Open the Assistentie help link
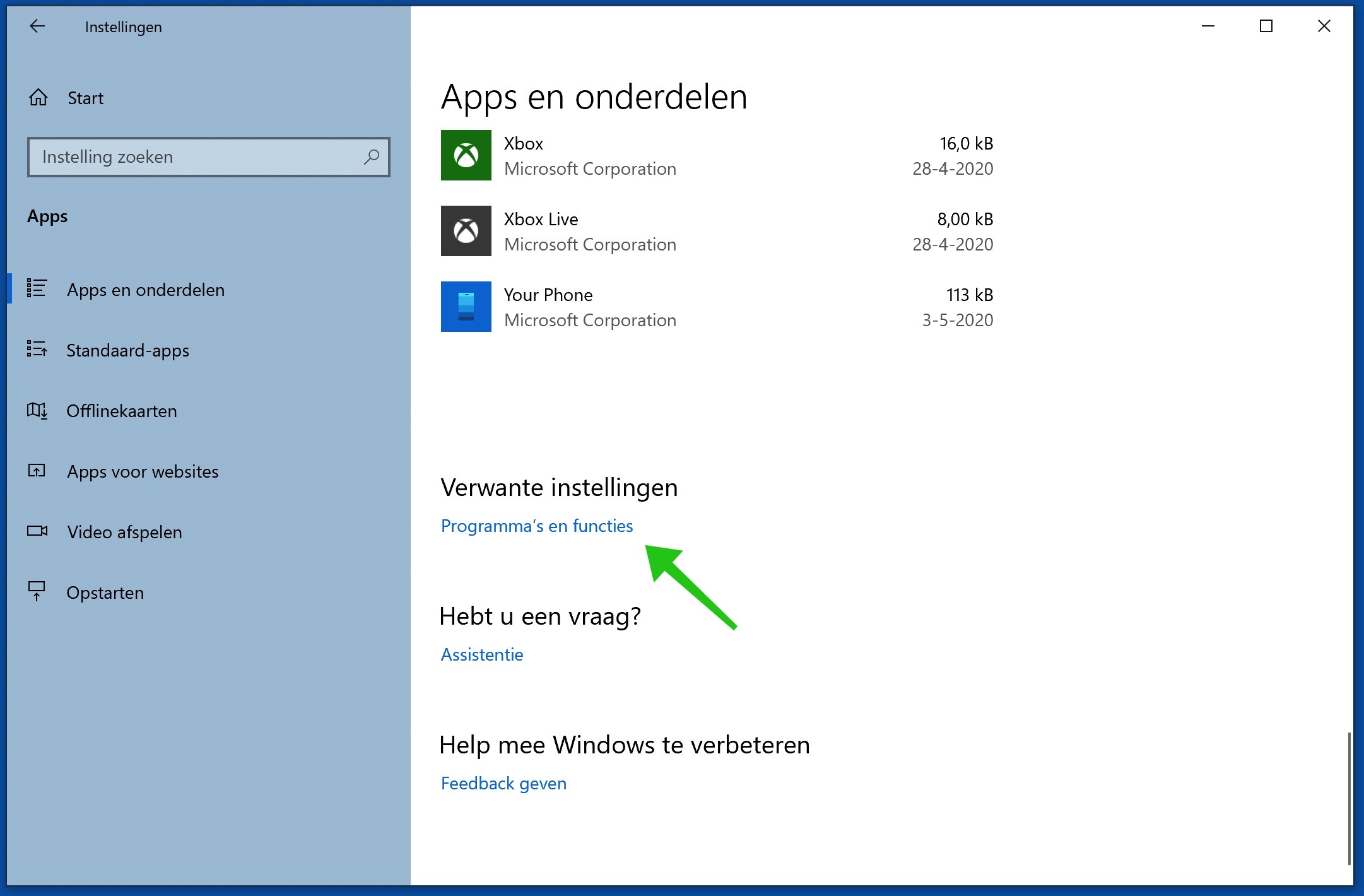The height and width of the screenshot is (896, 1364). tap(482, 654)
